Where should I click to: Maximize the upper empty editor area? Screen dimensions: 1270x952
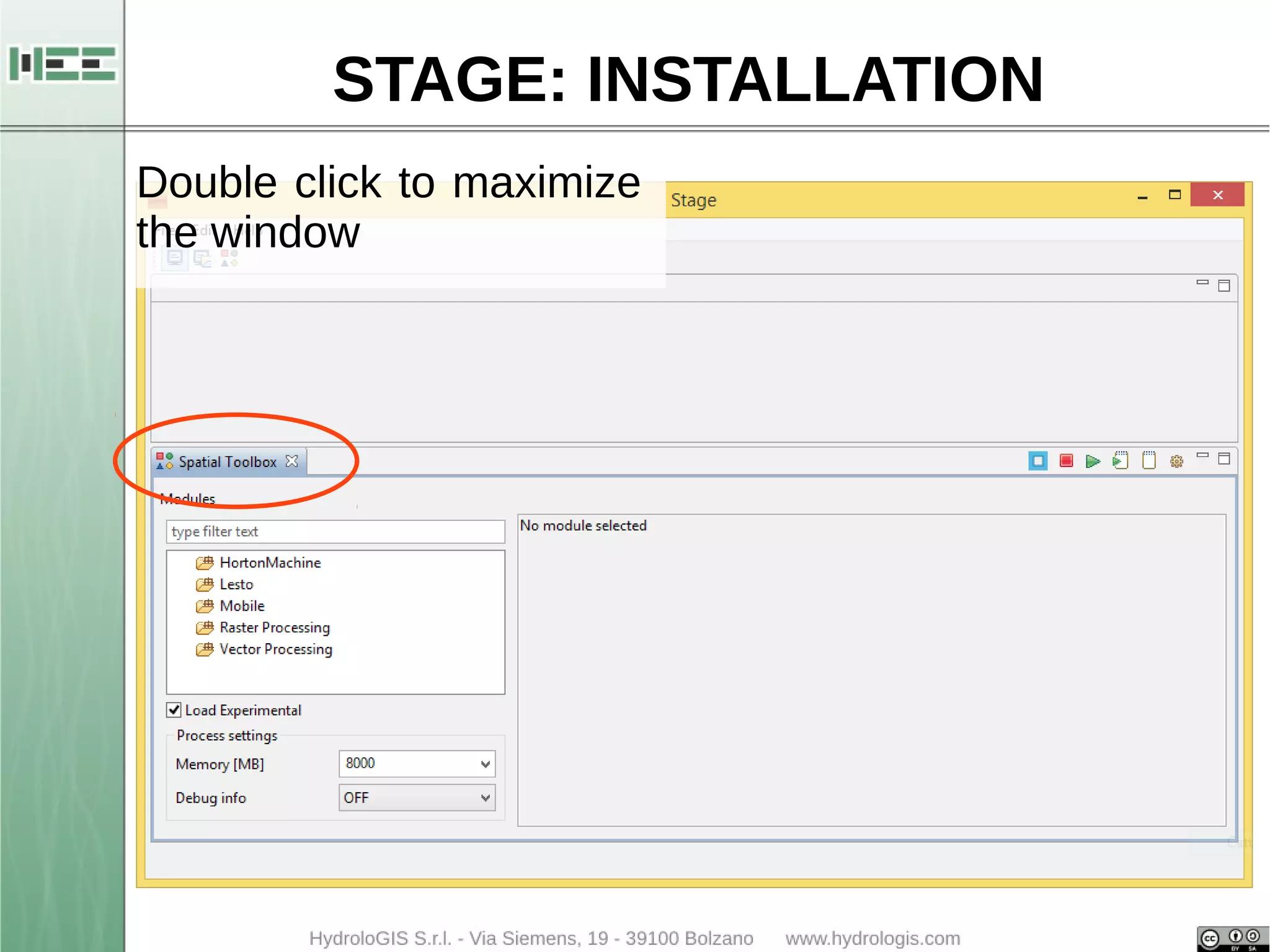click(1224, 286)
